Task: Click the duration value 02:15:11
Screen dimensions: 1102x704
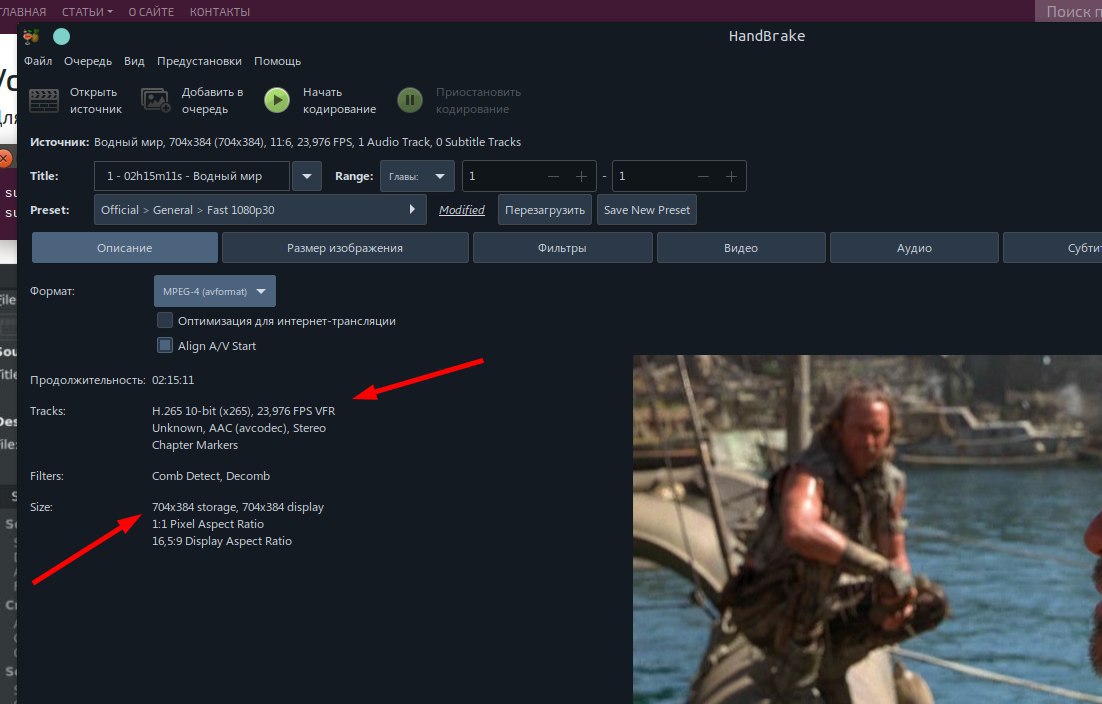Action: tap(173, 380)
